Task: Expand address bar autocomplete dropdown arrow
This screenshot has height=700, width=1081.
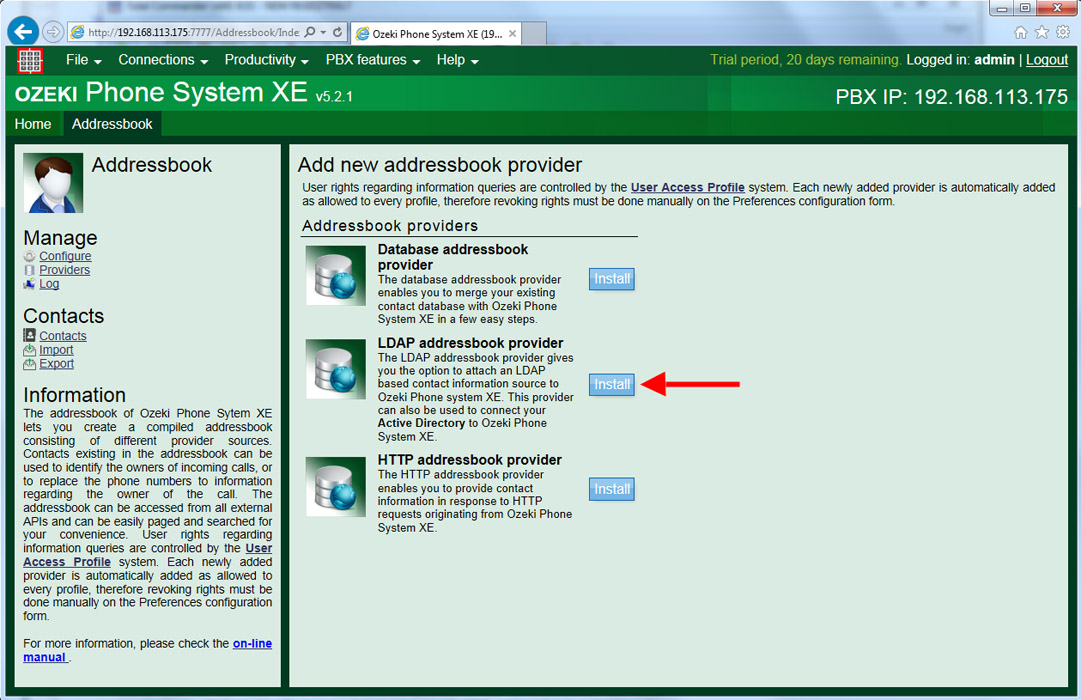Action: tap(323, 32)
